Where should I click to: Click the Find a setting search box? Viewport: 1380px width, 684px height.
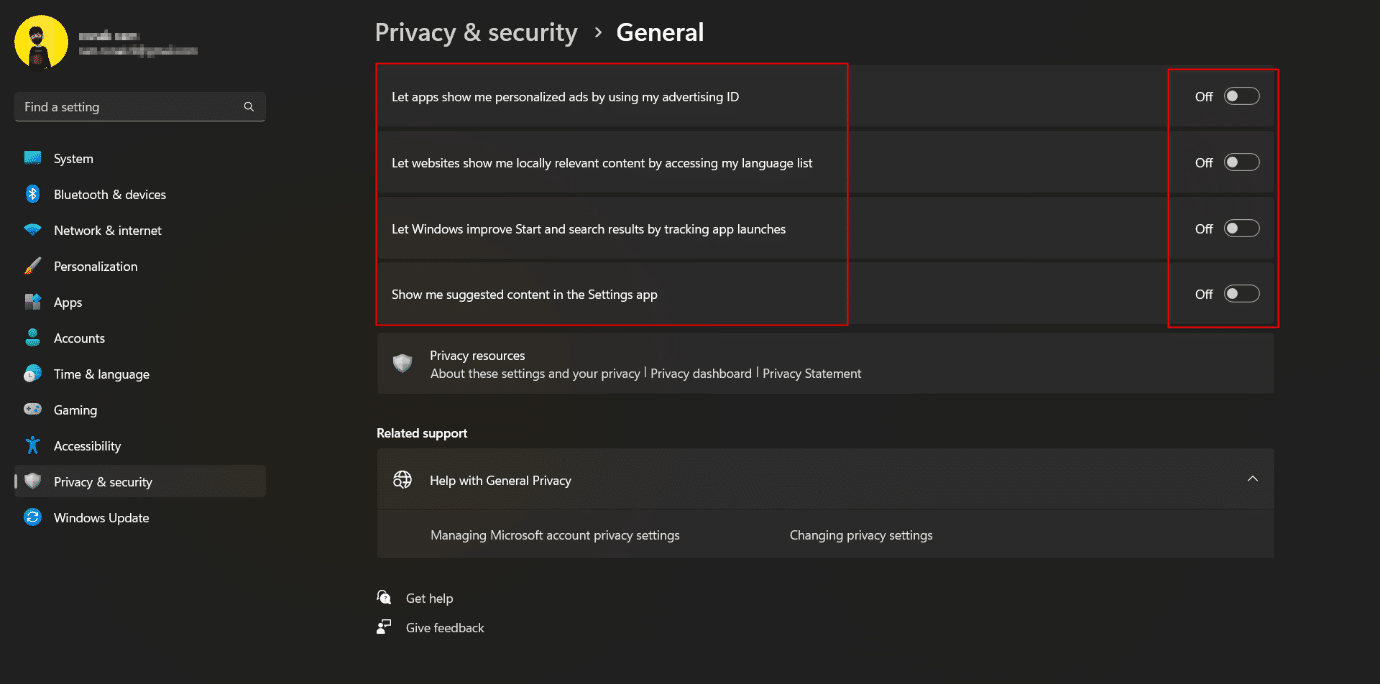[140, 107]
